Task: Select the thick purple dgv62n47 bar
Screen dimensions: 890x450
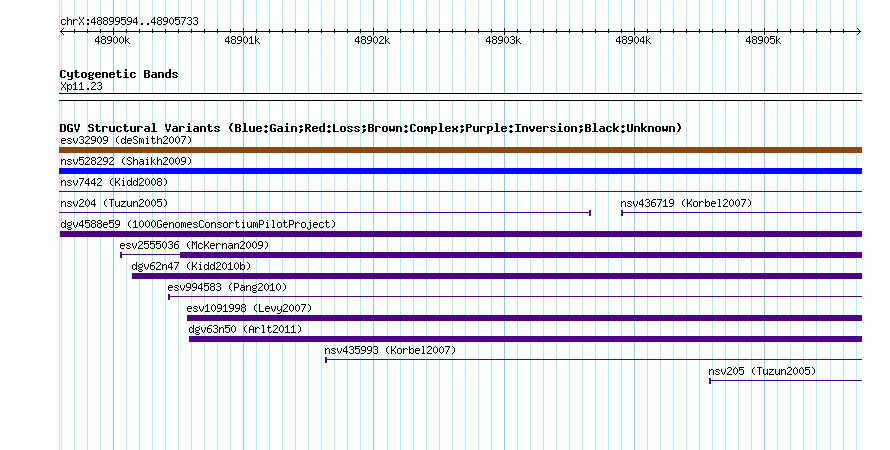Action: click(x=497, y=276)
